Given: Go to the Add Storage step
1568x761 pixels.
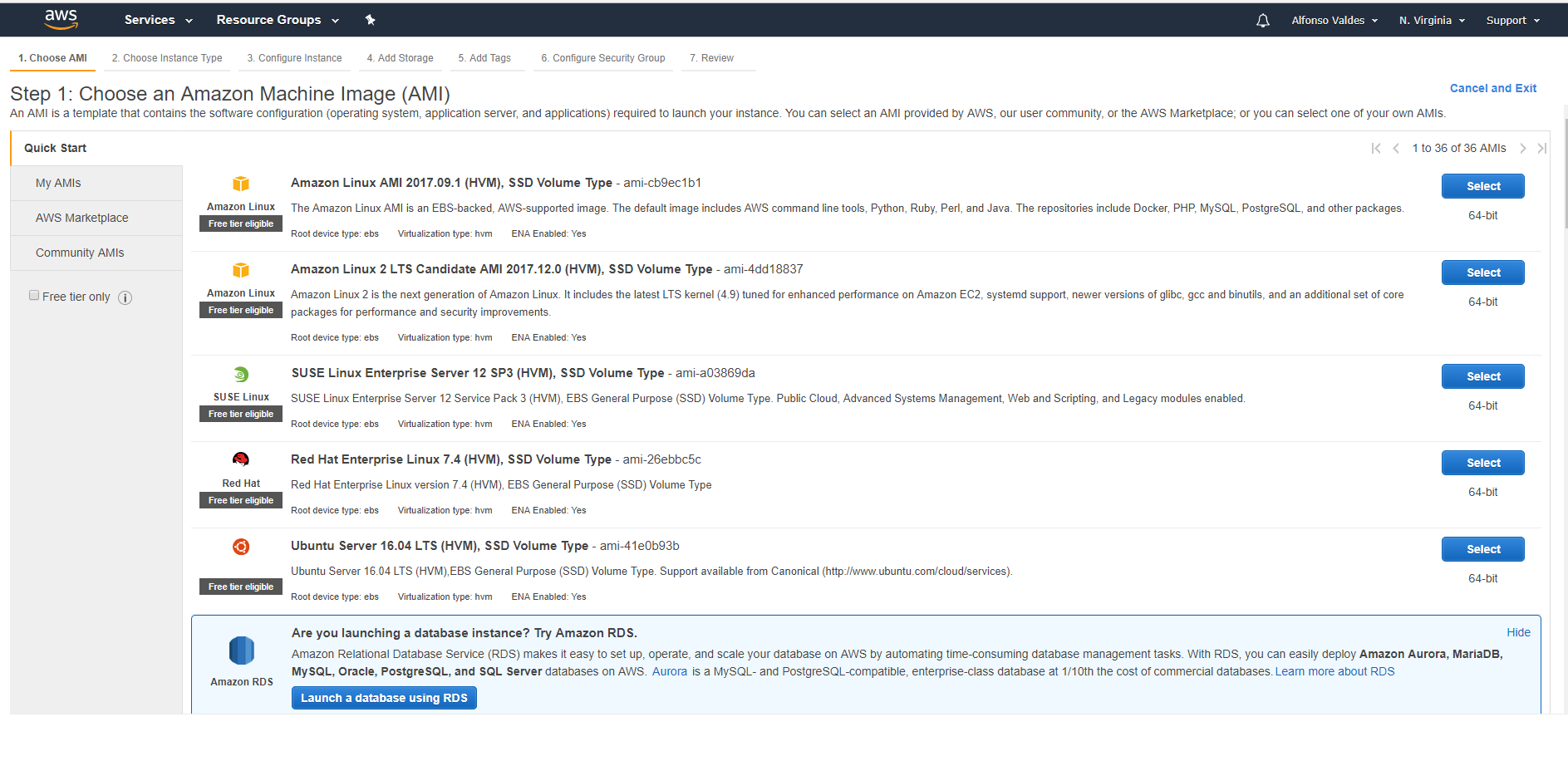Looking at the screenshot, I should (400, 58).
